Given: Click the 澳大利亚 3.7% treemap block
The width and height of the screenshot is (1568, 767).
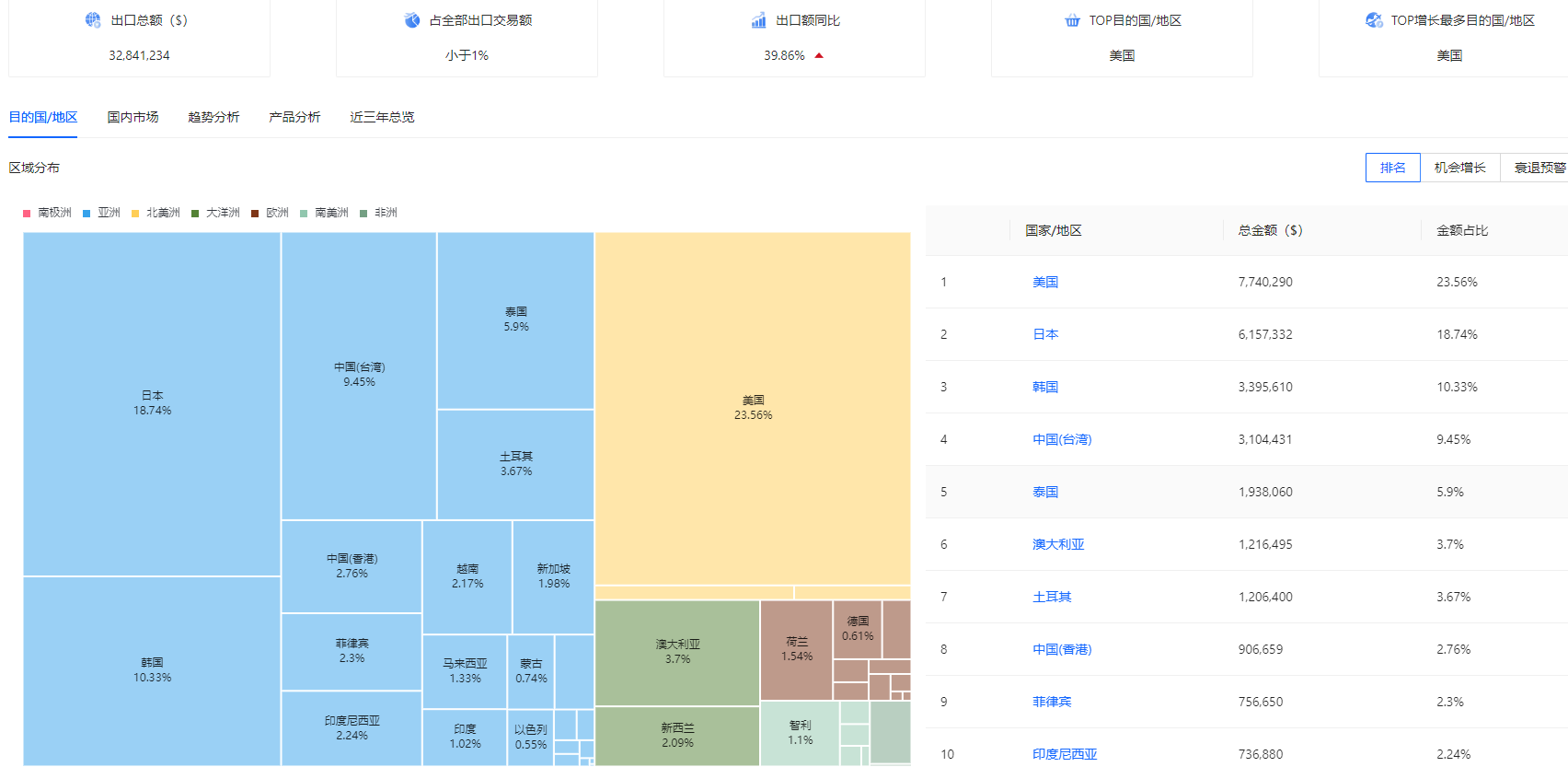Looking at the screenshot, I should [x=677, y=652].
